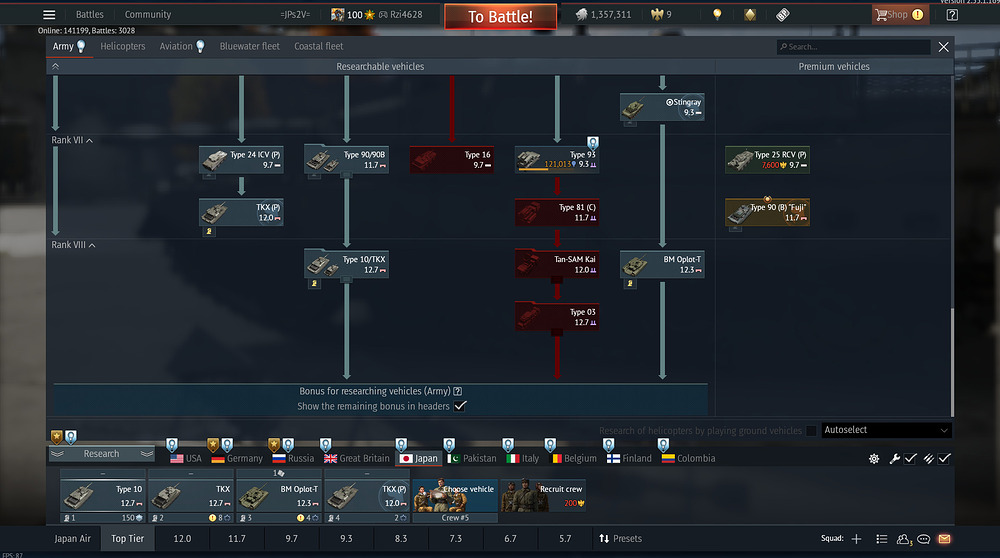Open the help question mark icon
The height and width of the screenshot is (558, 1000).
pos(952,15)
